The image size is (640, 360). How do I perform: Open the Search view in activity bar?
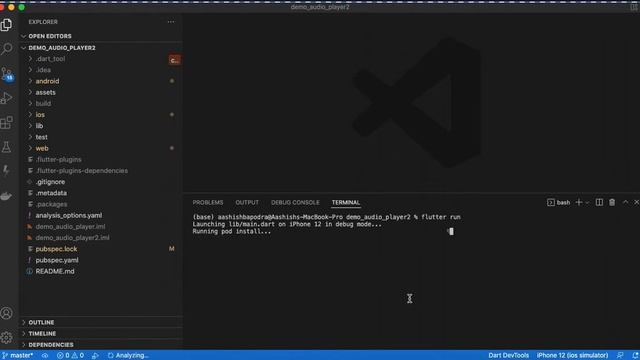pyautogui.click(x=7, y=49)
